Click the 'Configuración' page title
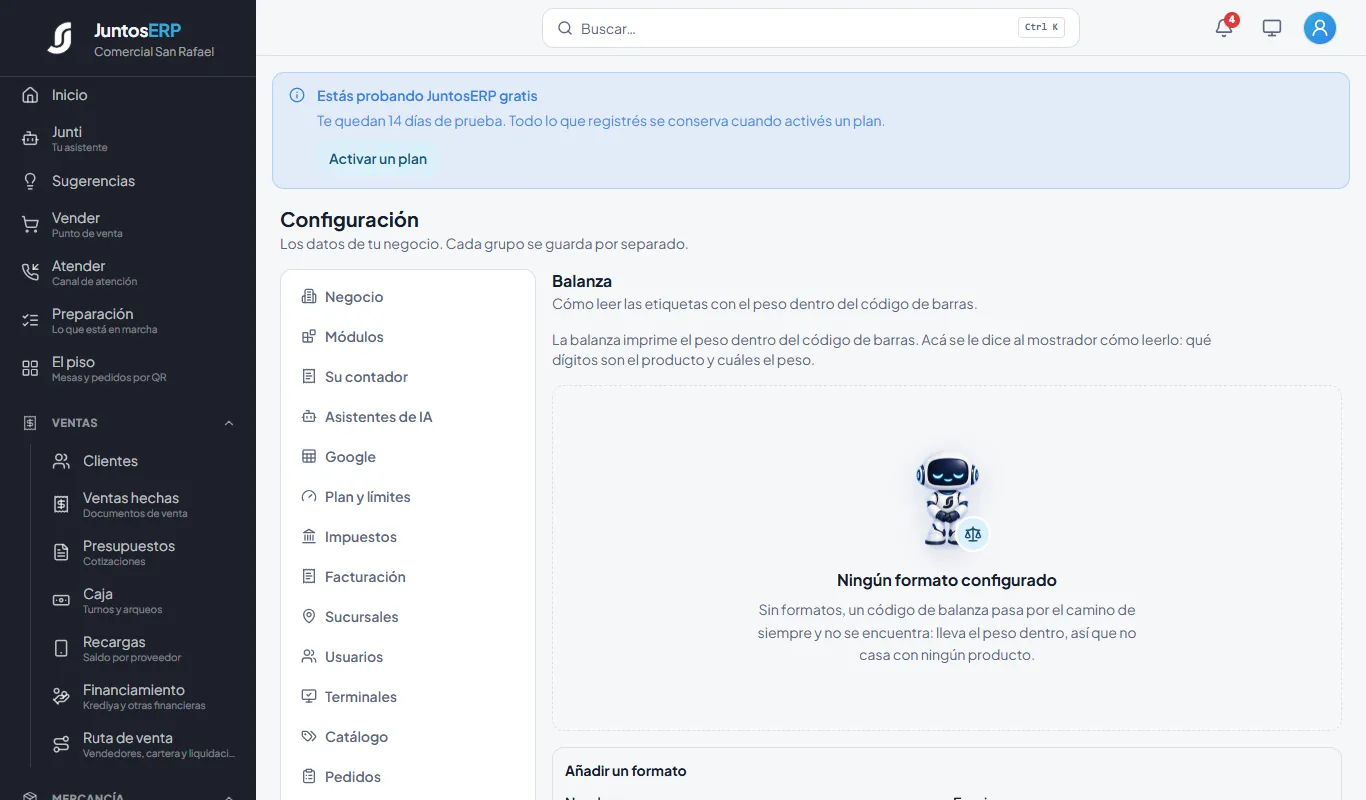 click(349, 220)
